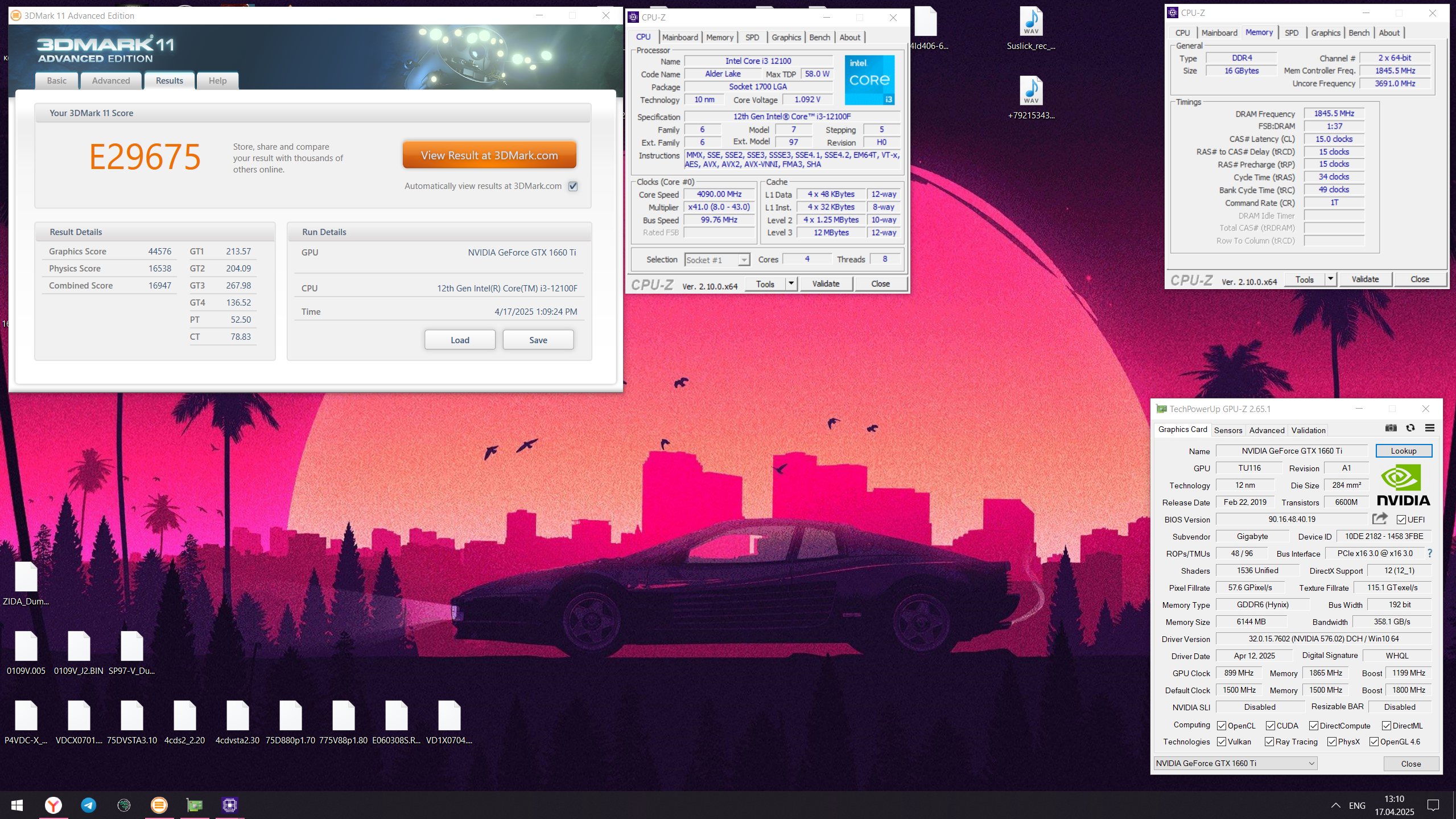Click the BIOS version share/export icon
Viewport: 1456px width, 819px height.
click(x=1379, y=518)
